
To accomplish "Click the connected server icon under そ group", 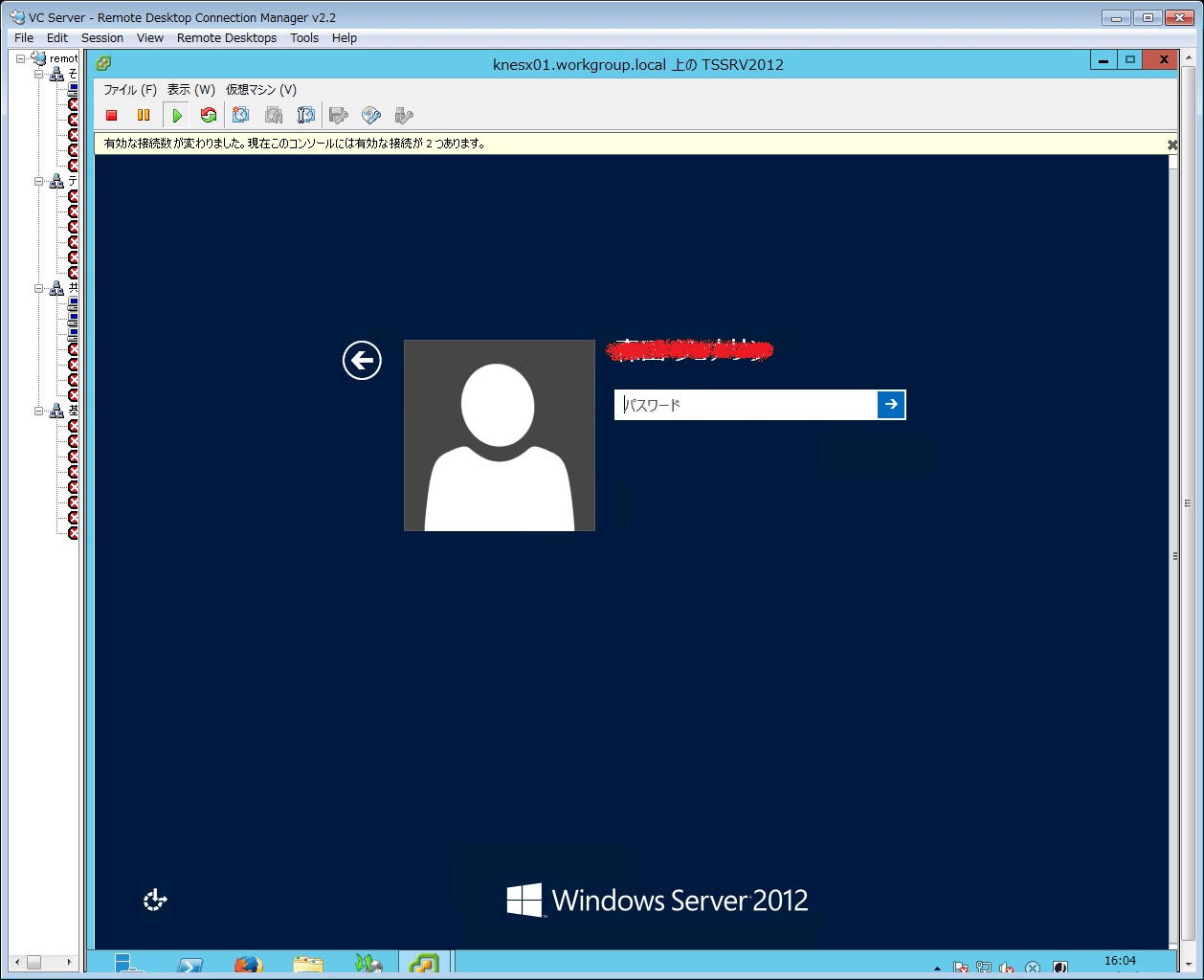I will (74, 88).
